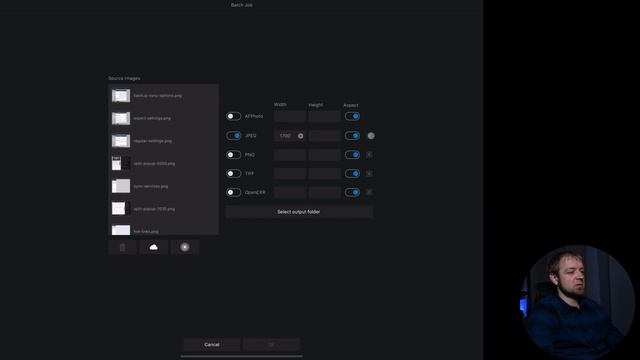640x360 pixels.
Task: Click the AFPhoto format label
Action: pyautogui.click(x=254, y=116)
